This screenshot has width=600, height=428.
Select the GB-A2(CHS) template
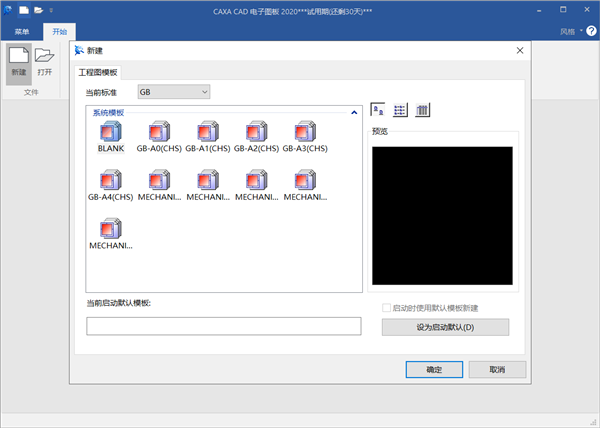(x=256, y=137)
